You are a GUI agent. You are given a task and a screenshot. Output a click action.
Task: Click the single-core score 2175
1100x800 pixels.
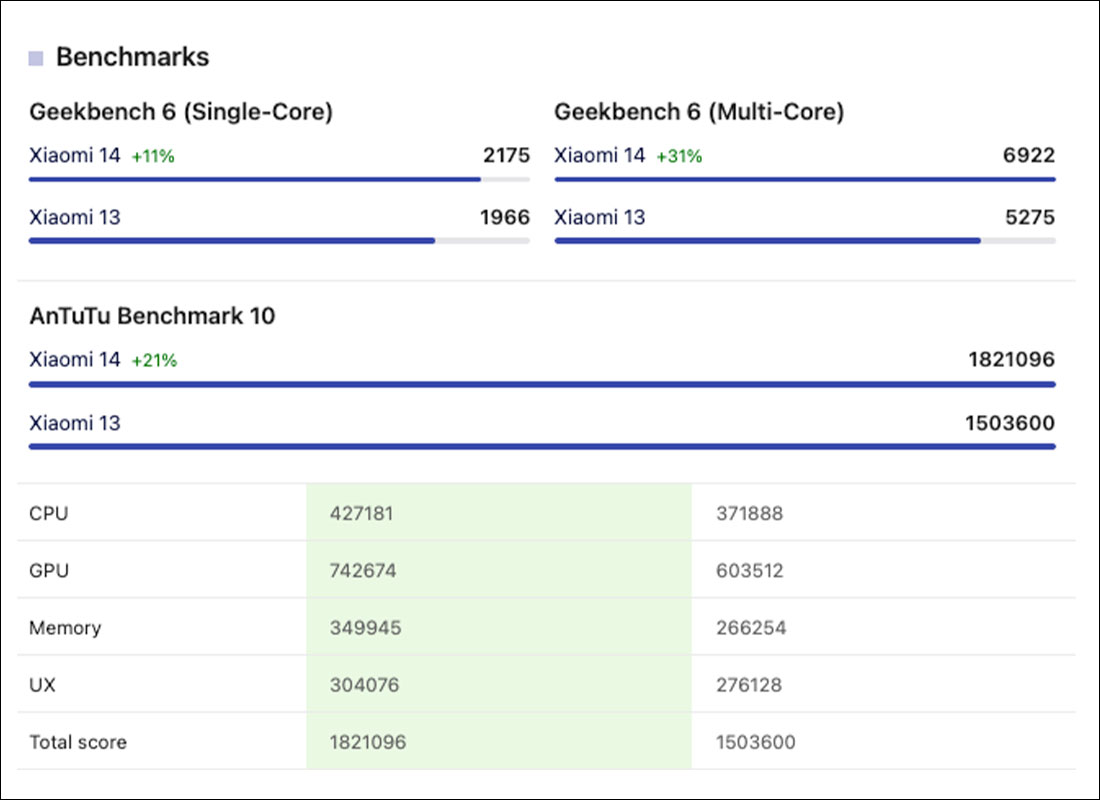507,155
